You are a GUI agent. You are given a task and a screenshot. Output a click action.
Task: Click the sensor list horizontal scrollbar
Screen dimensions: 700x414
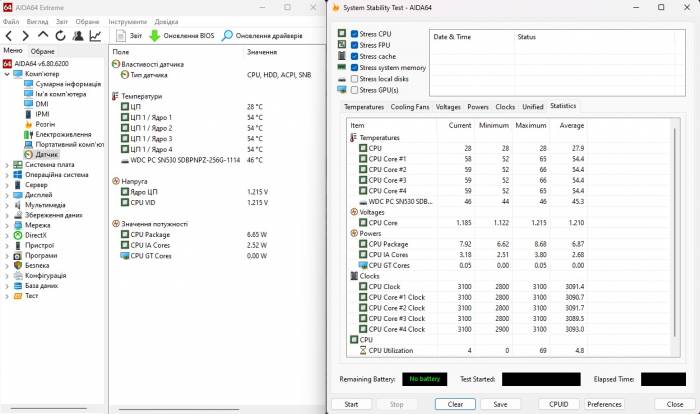point(179,409)
